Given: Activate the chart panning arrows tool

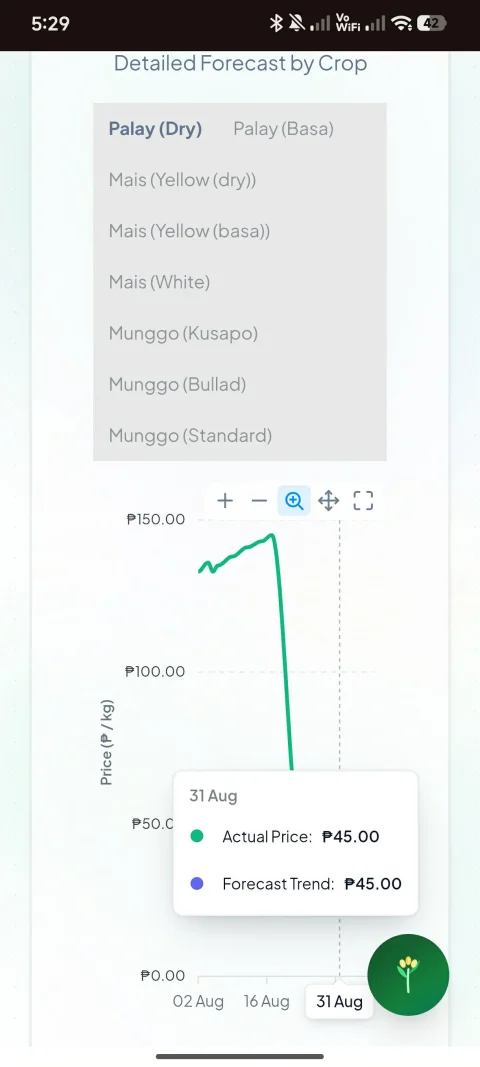Looking at the screenshot, I should click(x=329, y=502).
